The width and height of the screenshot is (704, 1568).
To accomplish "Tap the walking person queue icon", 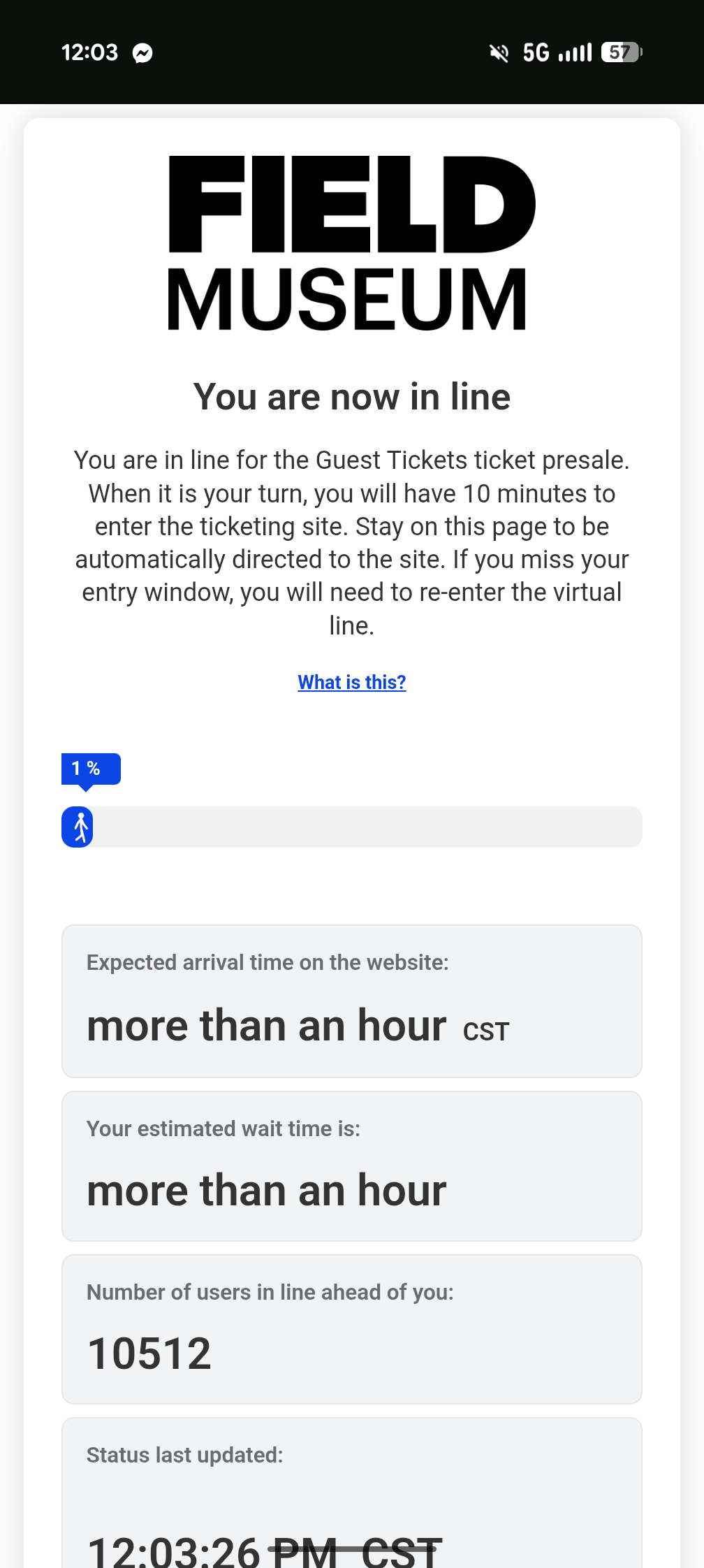I will click(x=80, y=827).
